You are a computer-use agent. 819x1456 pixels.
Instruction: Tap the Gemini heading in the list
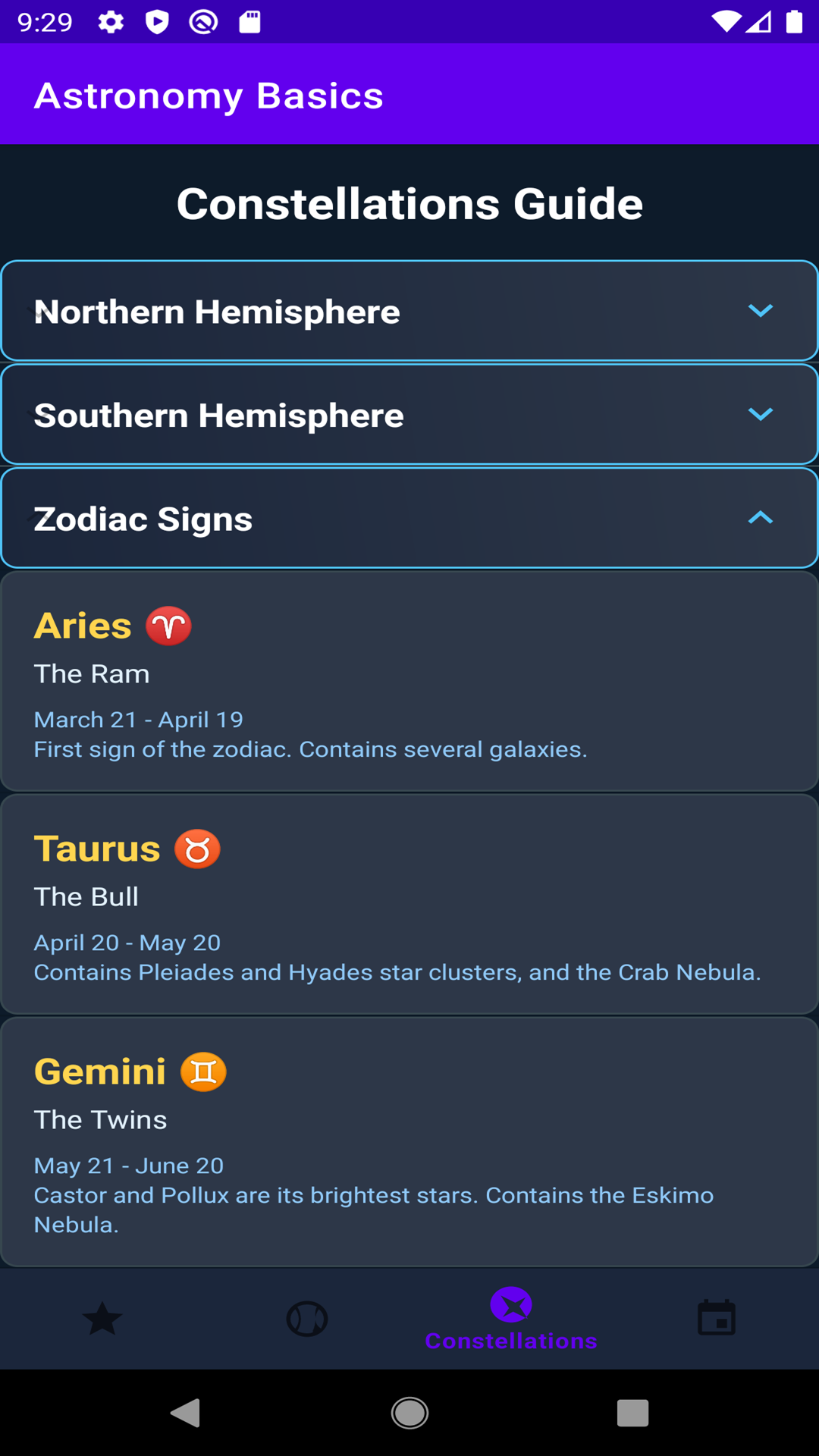[100, 1072]
